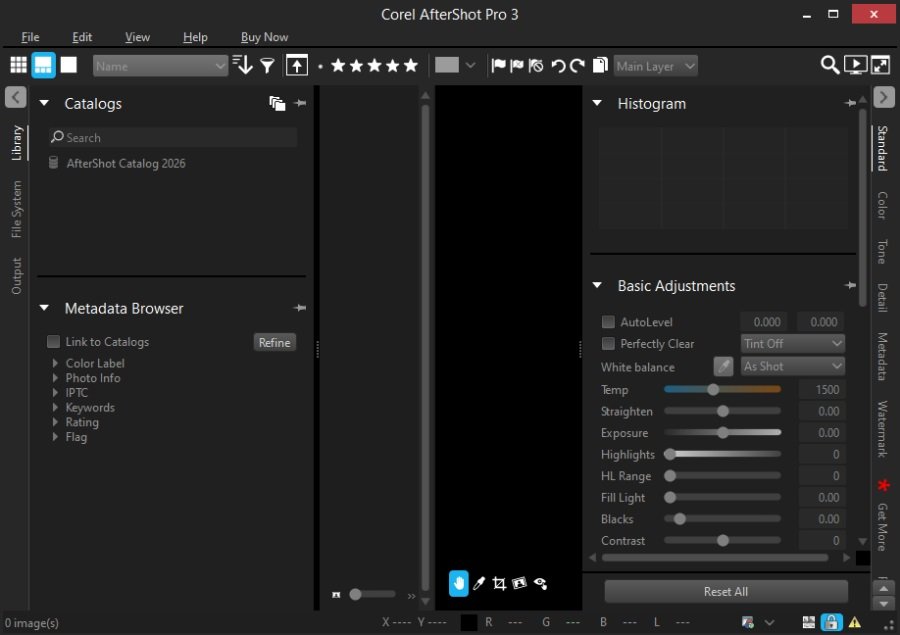Collapse the Basic Adjustments section
Viewport: 900px width, 635px height.
click(x=597, y=285)
